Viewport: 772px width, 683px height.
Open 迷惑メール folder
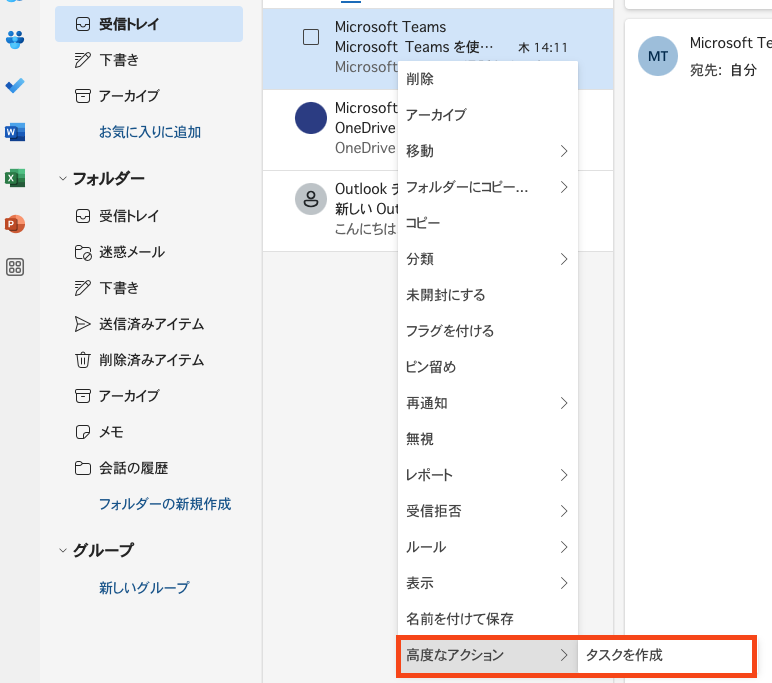click(x=149, y=252)
